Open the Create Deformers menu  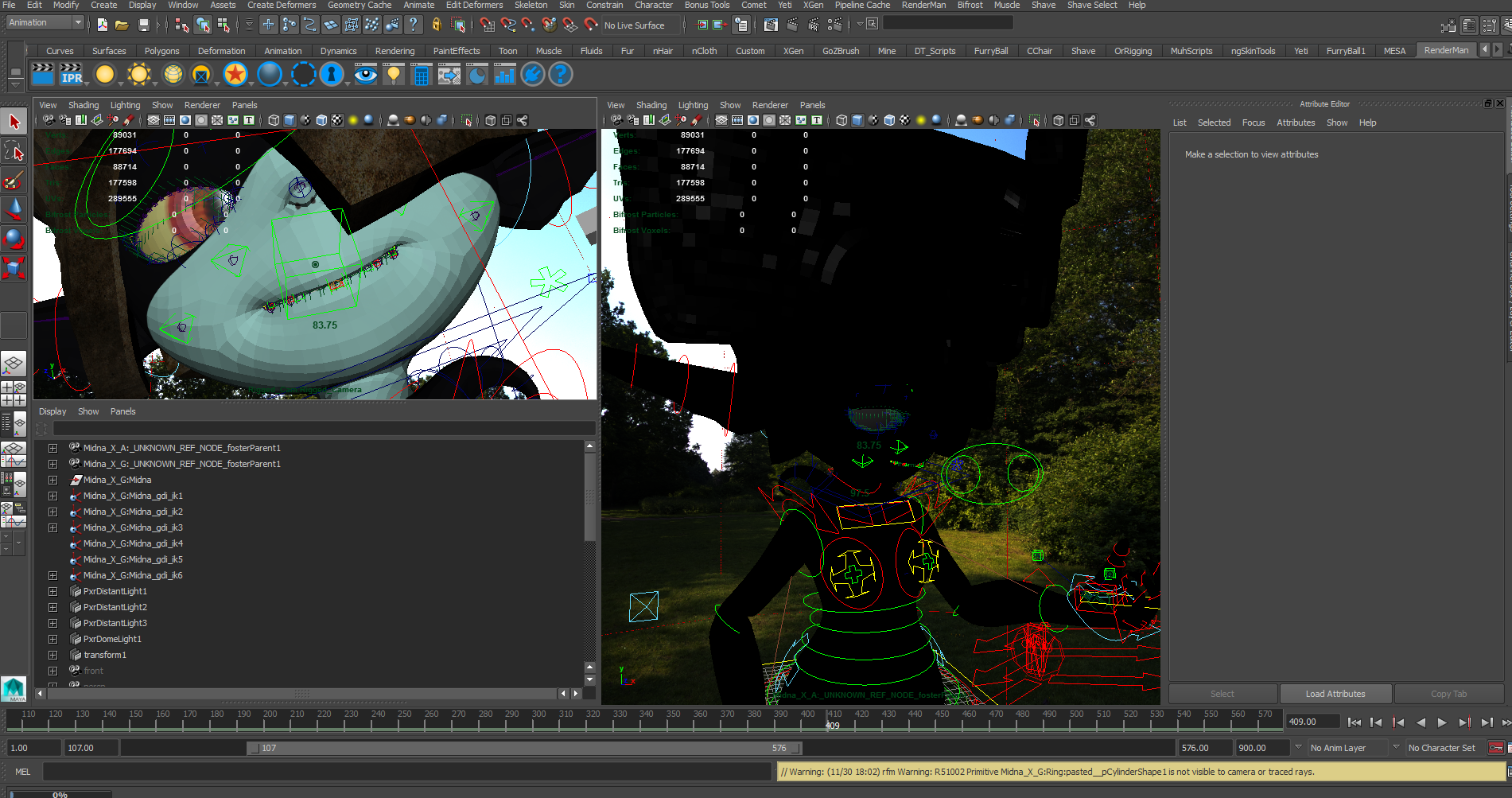pos(281,5)
